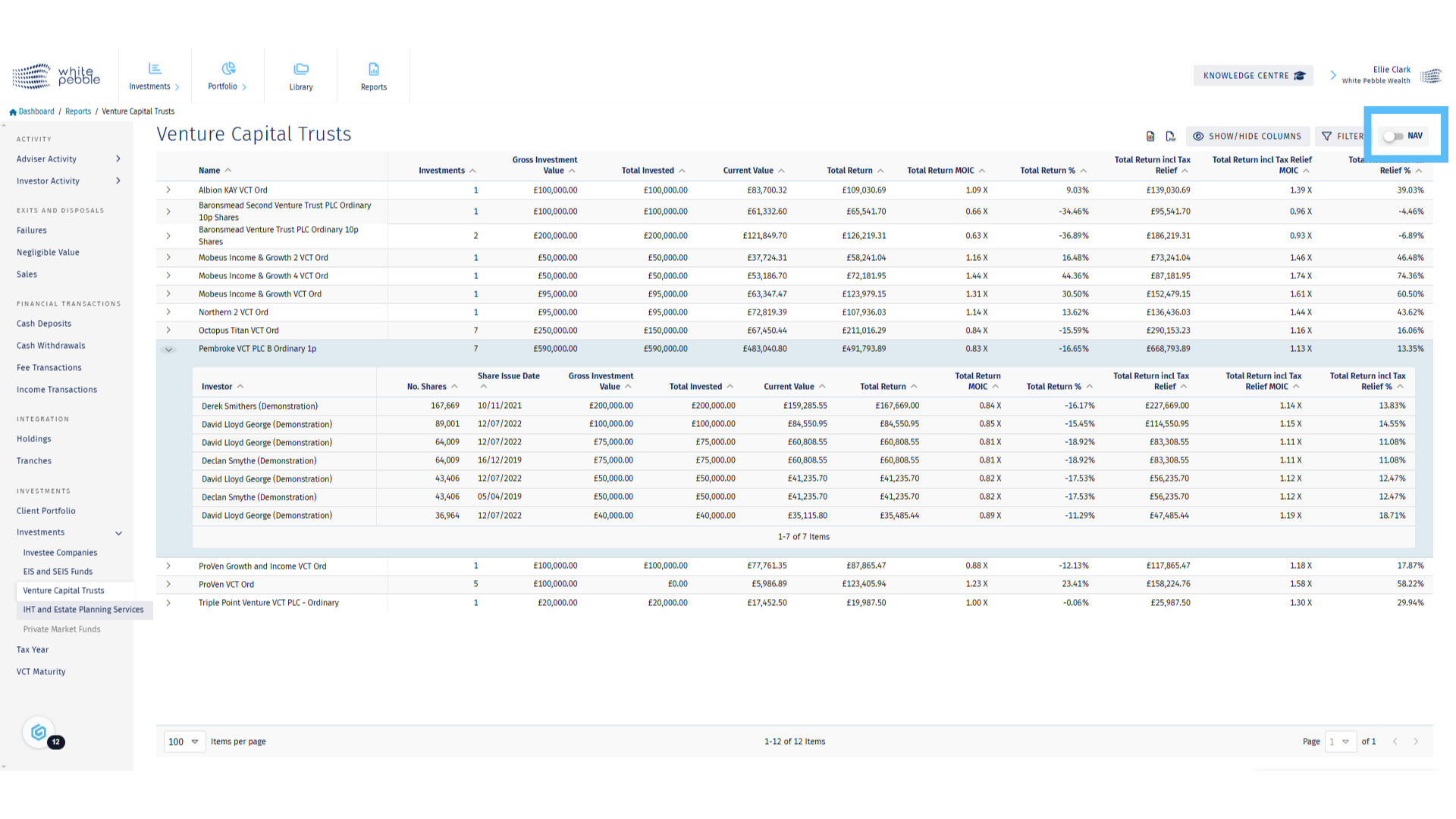Select VCT Maturity in the sidebar
The height and width of the screenshot is (819, 1456).
[x=41, y=672]
